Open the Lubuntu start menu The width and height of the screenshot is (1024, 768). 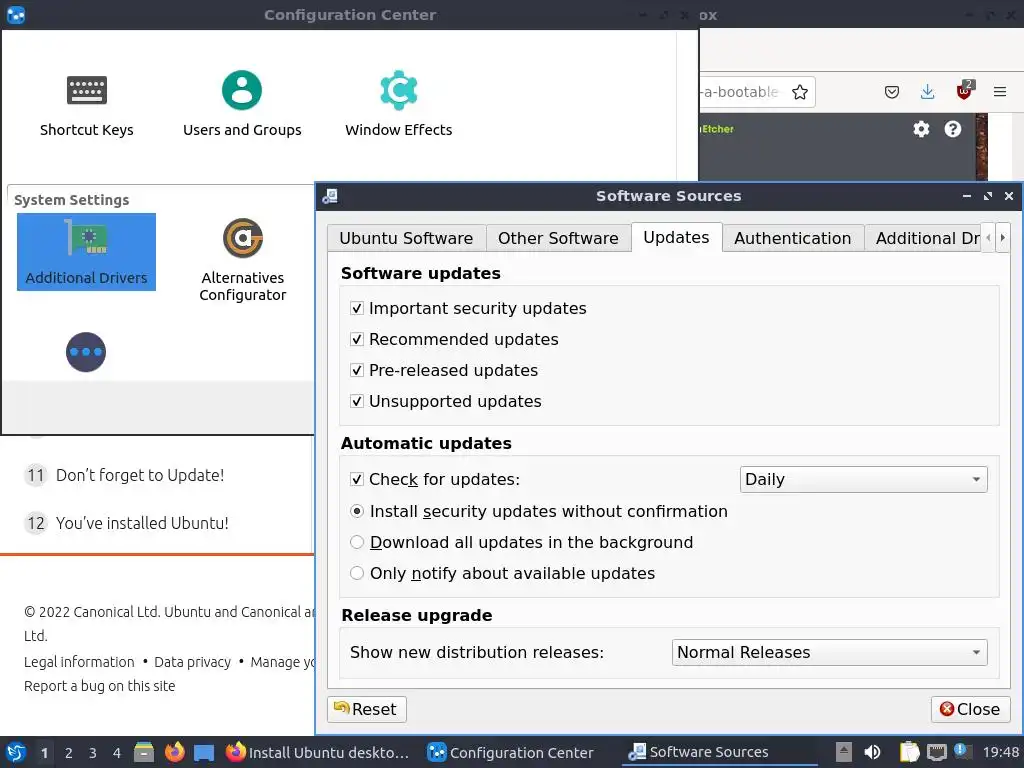[x=16, y=752]
